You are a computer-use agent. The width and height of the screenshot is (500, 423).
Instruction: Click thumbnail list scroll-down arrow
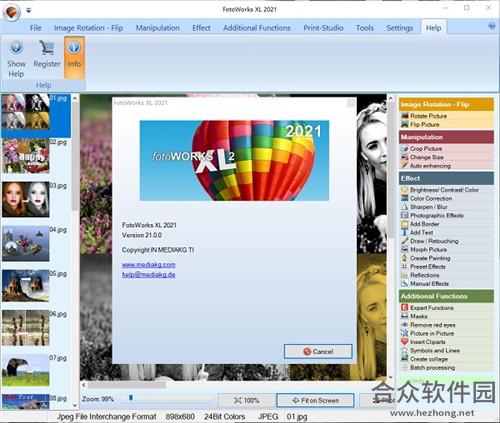pos(75,405)
